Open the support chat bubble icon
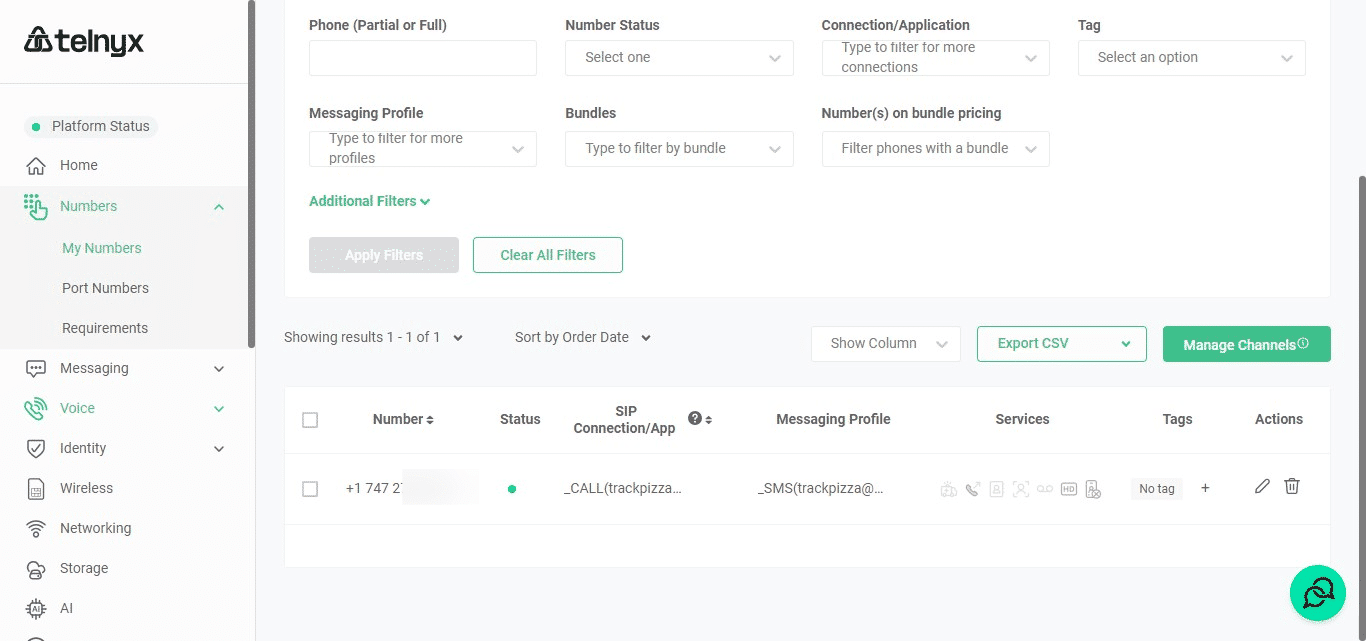The image size is (1366, 641). (1317, 593)
